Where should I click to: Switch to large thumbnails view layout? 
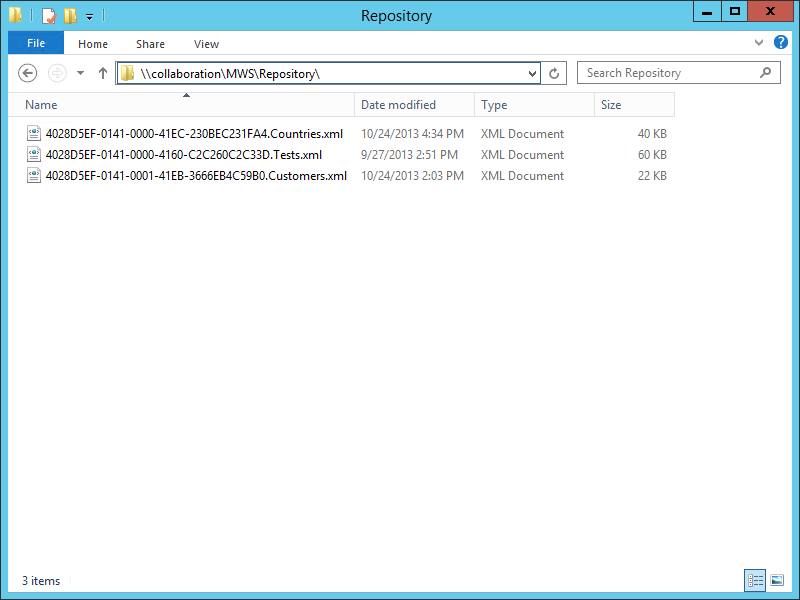coord(777,580)
